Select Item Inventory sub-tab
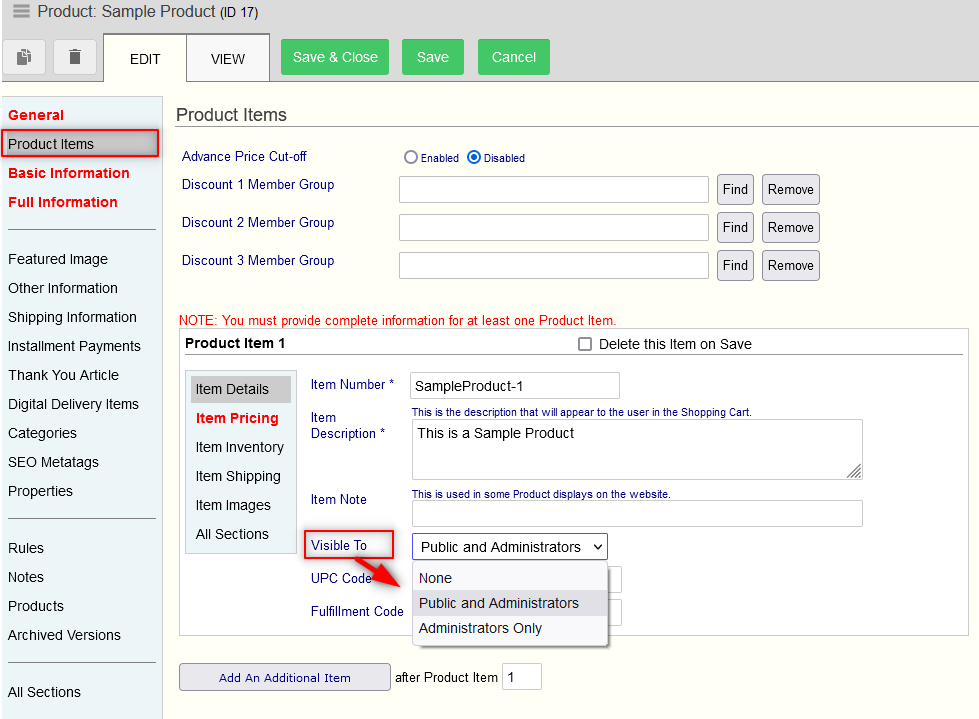Image resolution: width=979 pixels, height=719 pixels. click(x=240, y=447)
